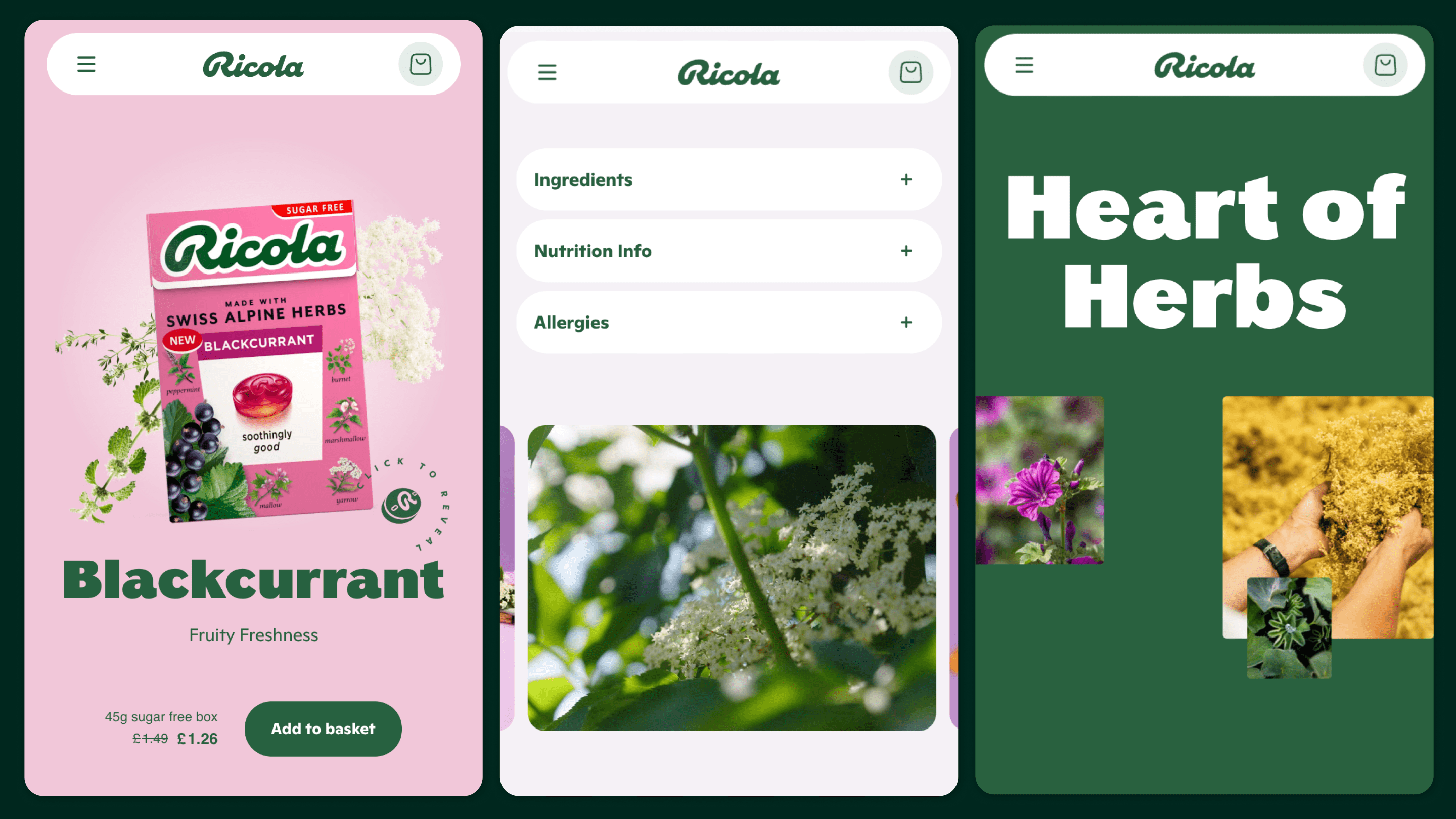The width and height of the screenshot is (1456, 819).
Task: Open the hamburger menu on middle screen
Action: point(548,72)
